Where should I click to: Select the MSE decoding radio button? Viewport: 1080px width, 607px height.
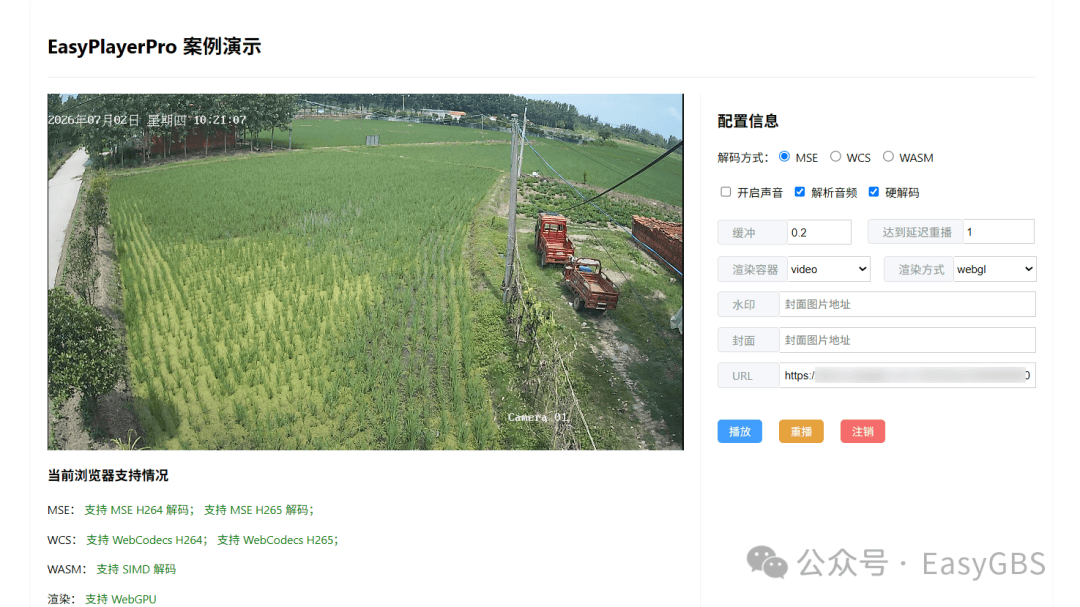(x=784, y=156)
